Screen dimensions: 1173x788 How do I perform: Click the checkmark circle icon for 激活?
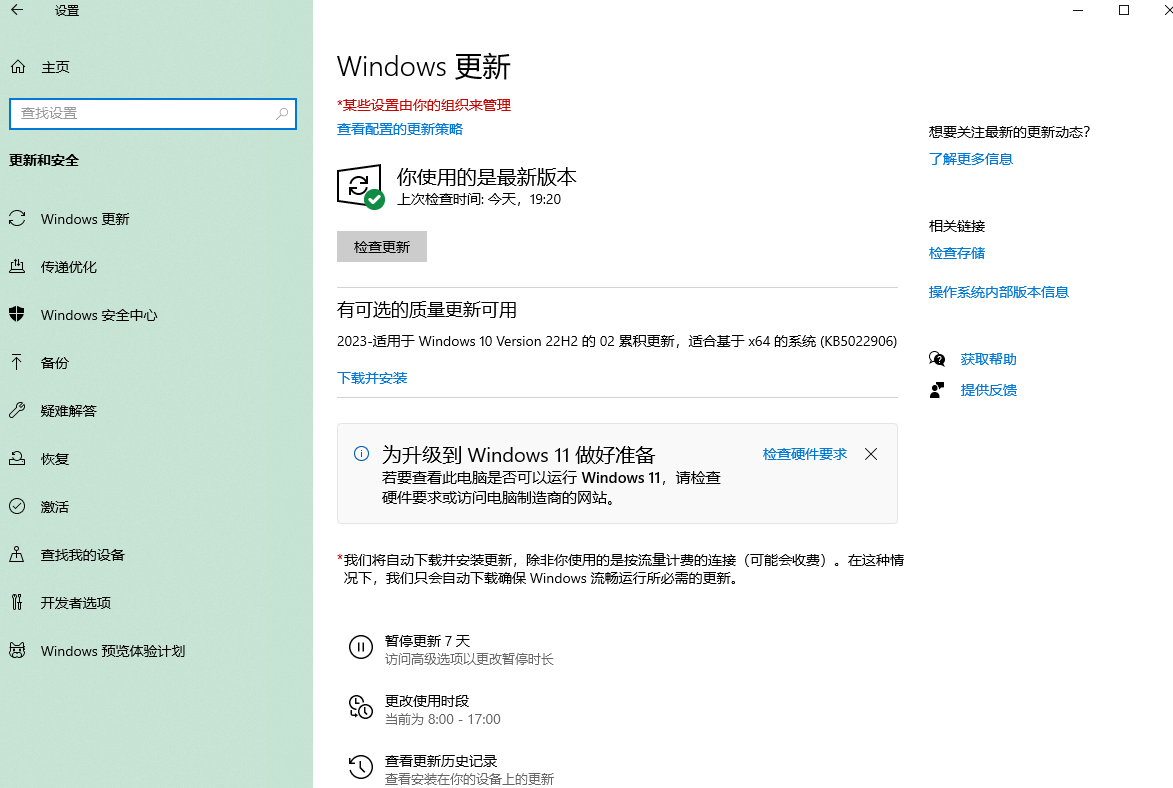[17, 506]
